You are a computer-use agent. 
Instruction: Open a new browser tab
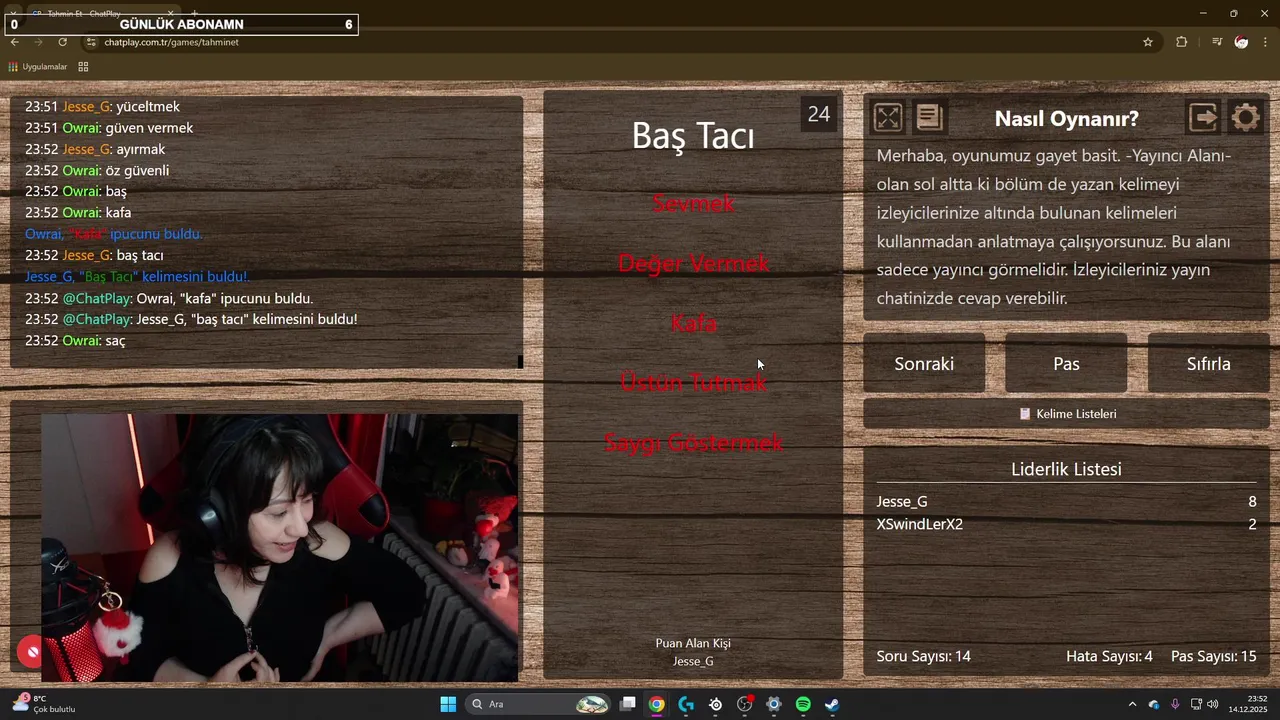[x=194, y=13]
